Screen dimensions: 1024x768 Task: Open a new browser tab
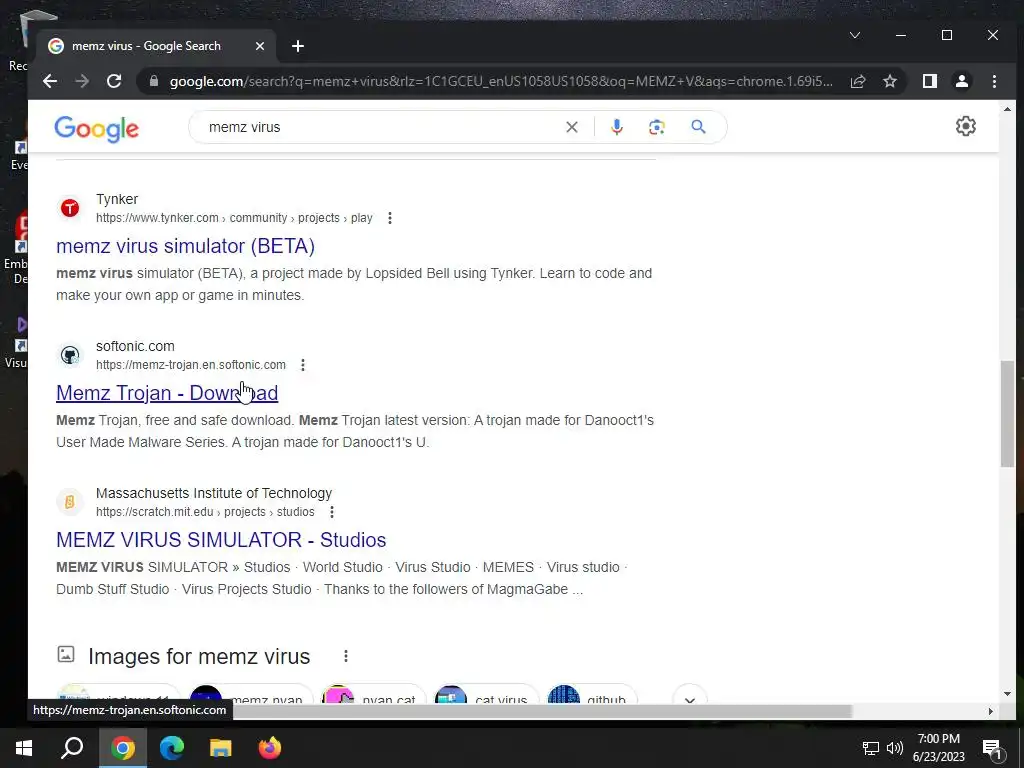click(298, 46)
